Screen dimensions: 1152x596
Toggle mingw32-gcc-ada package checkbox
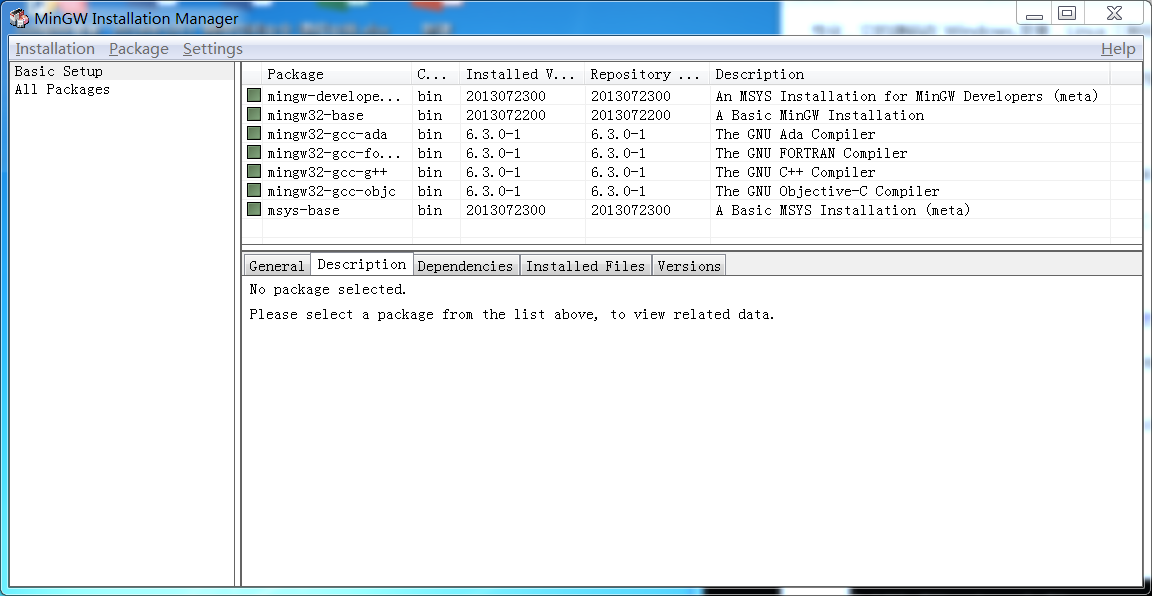(x=253, y=134)
